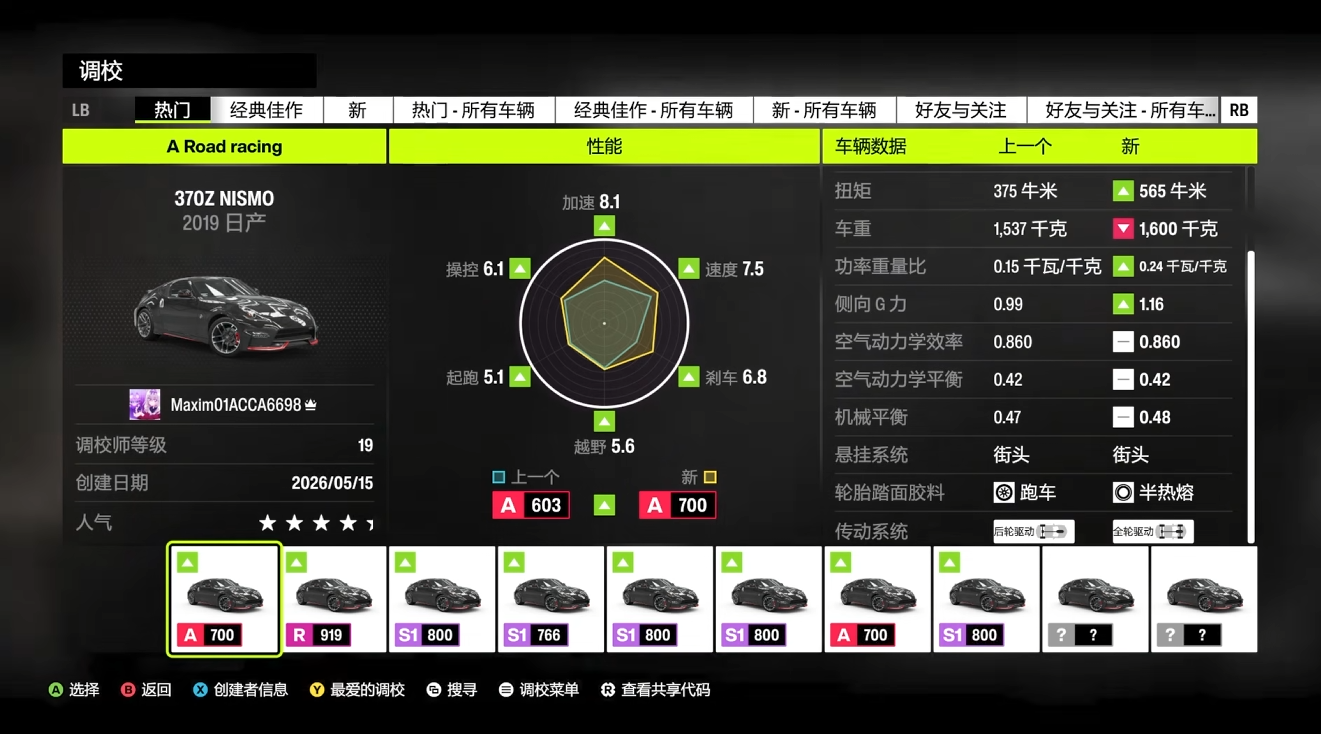
Task: Click the performance radar chart
Action: (x=604, y=323)
